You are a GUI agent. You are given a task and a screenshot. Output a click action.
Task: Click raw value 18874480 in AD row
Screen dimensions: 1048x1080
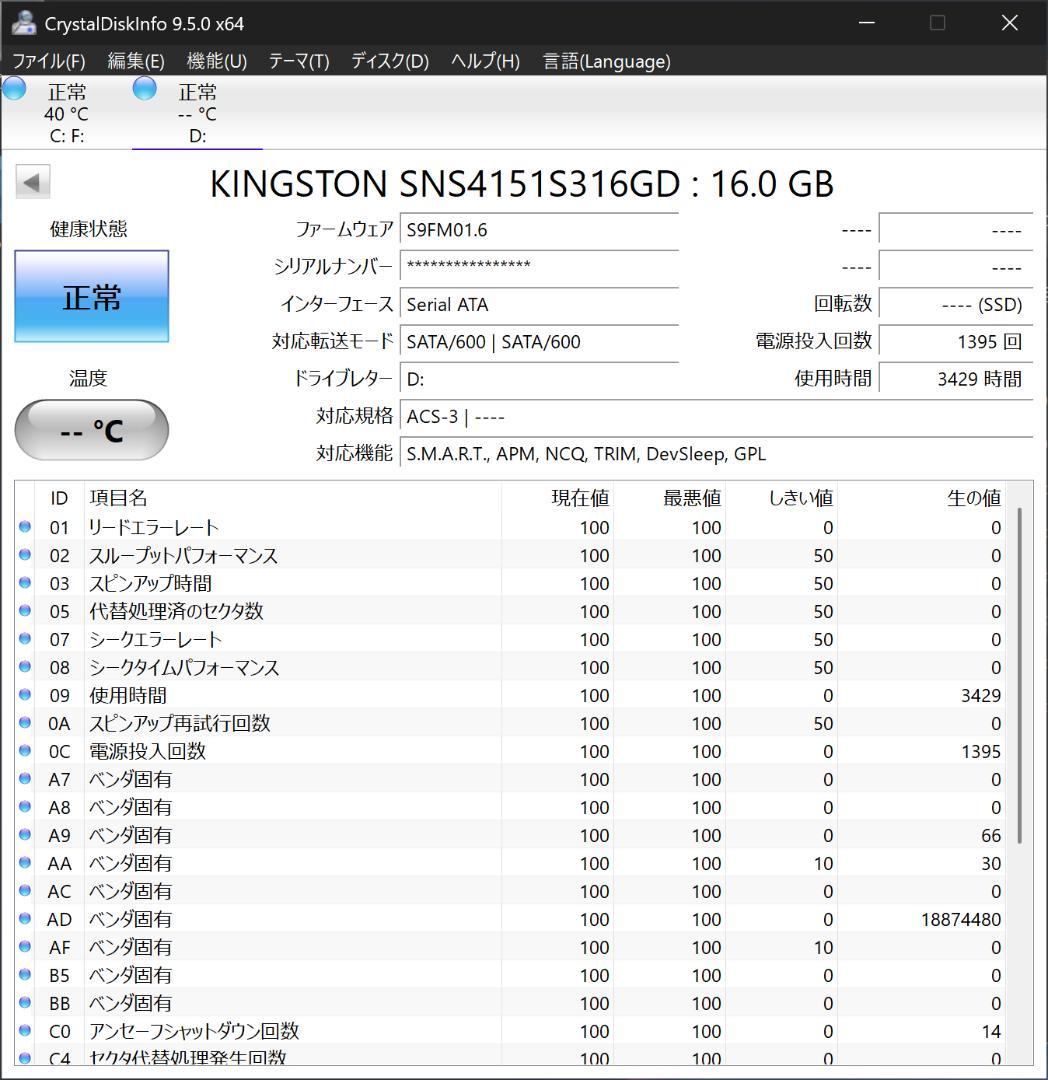click(x=961, y=919)
